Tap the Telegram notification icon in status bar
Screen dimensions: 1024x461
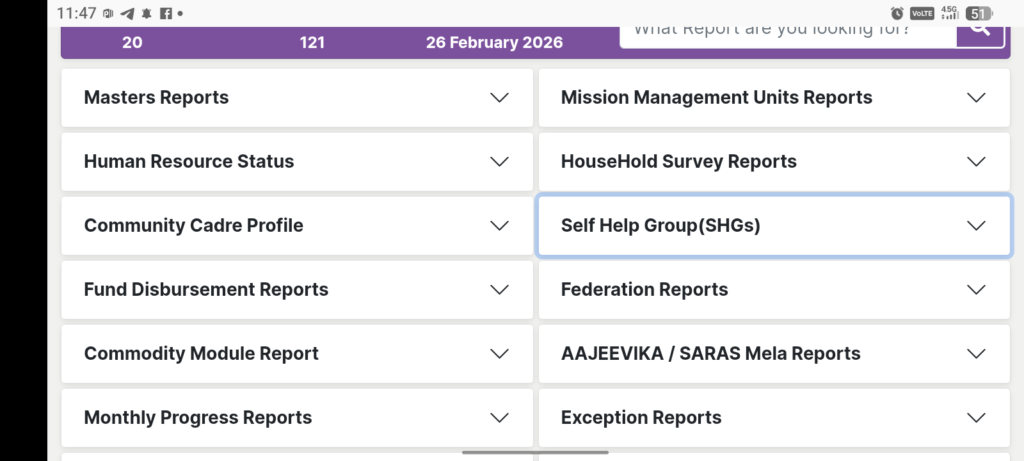[127, 14]
